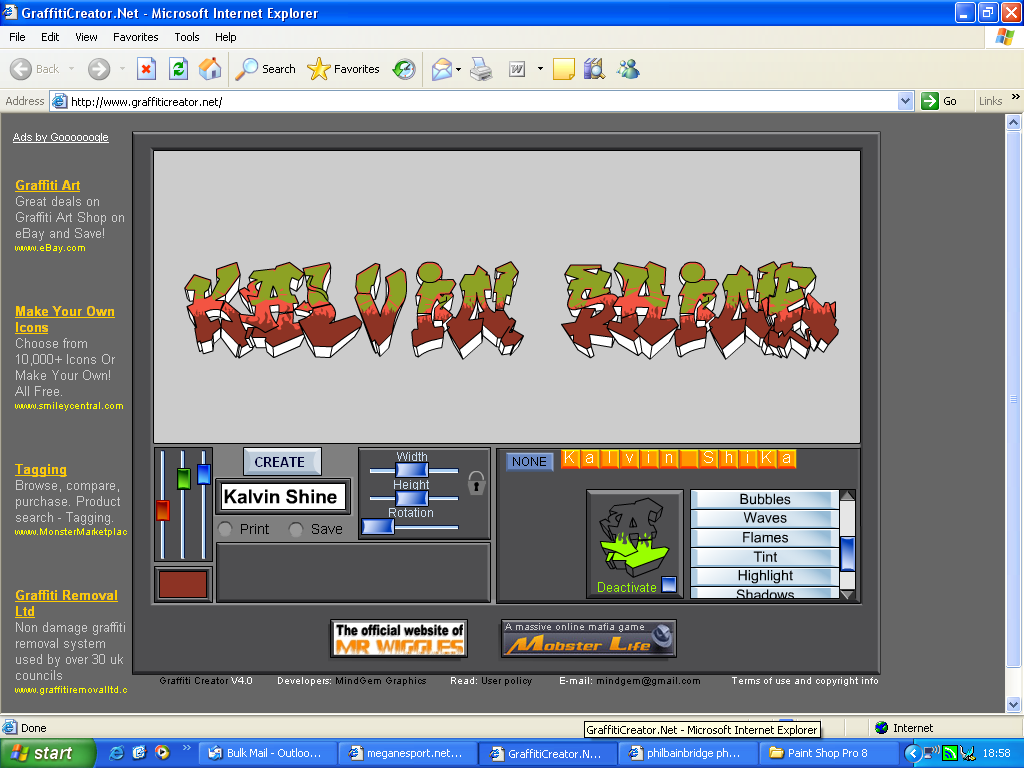
Task: Select the Highlight effect
Action: pyautogui.click(x=765, y=575)
